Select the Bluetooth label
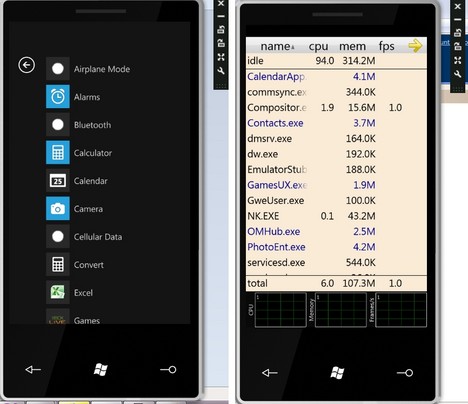Screen dimensions: 468x404 coord(93,125)
